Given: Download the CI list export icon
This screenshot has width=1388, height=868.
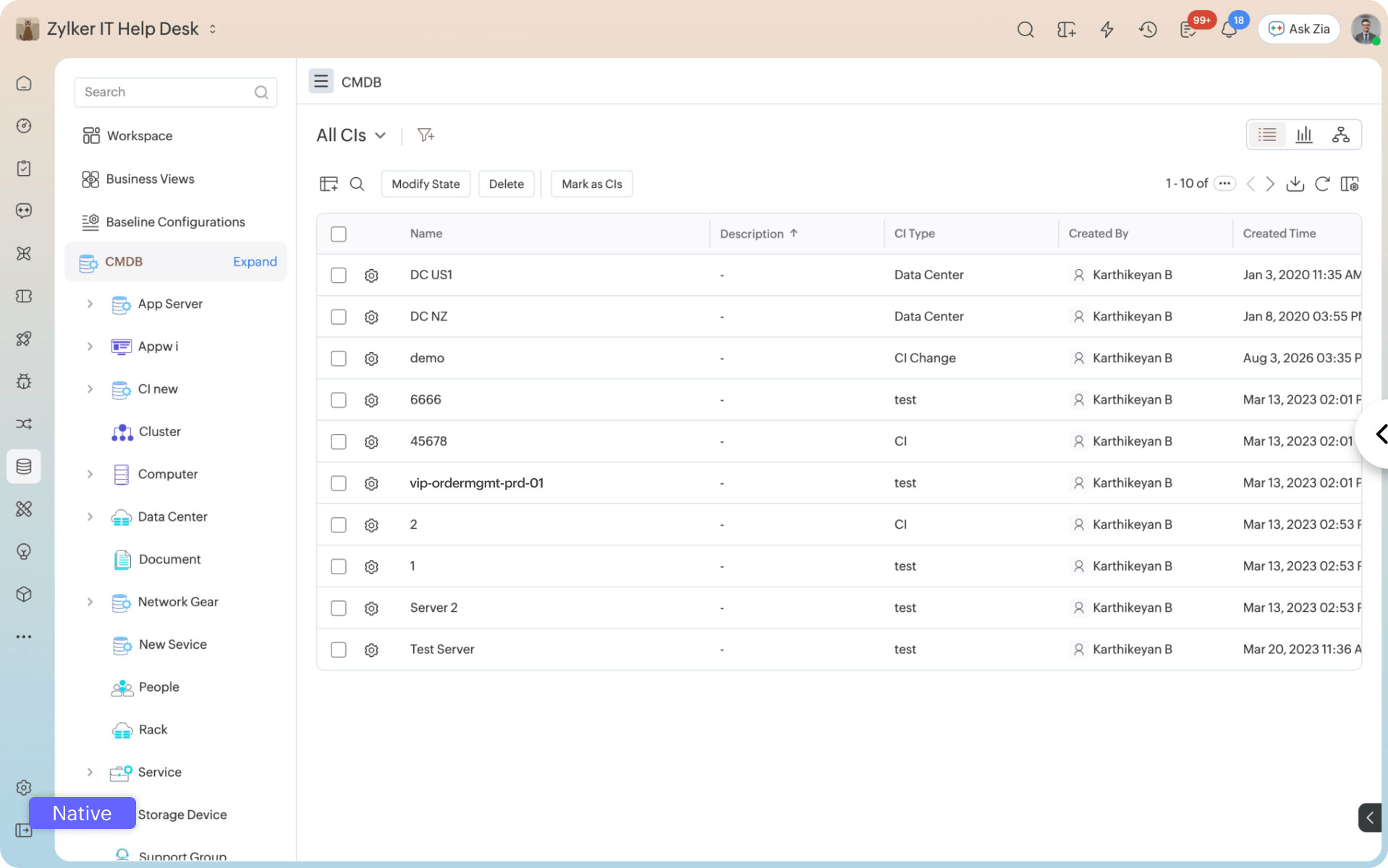Looking at the screenshot, I should (1295, 184).
